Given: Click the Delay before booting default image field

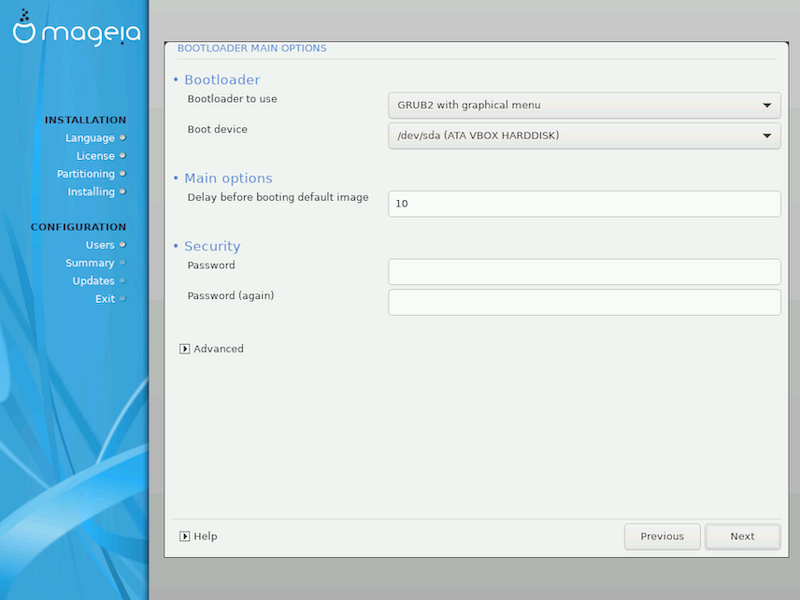Looking at the screenshot, I should (584, 204).
